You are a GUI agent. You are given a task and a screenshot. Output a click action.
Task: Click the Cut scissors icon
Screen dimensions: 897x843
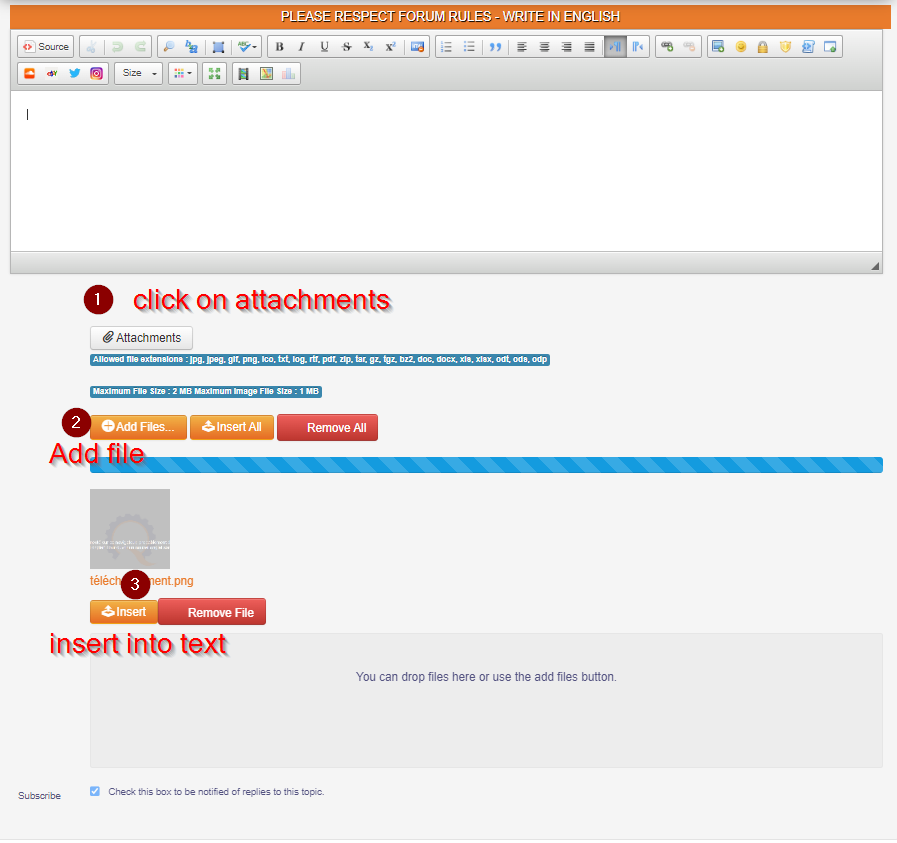92,47
